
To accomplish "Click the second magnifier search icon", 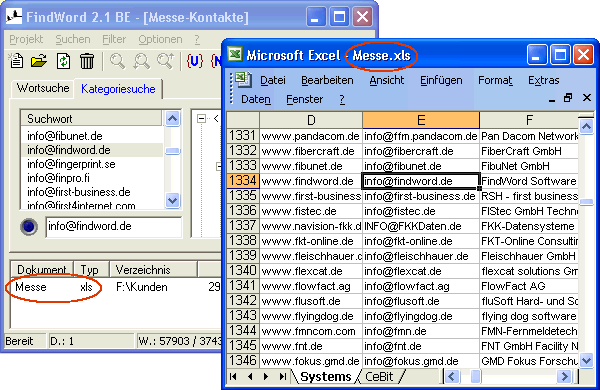I will pos(141,61).
